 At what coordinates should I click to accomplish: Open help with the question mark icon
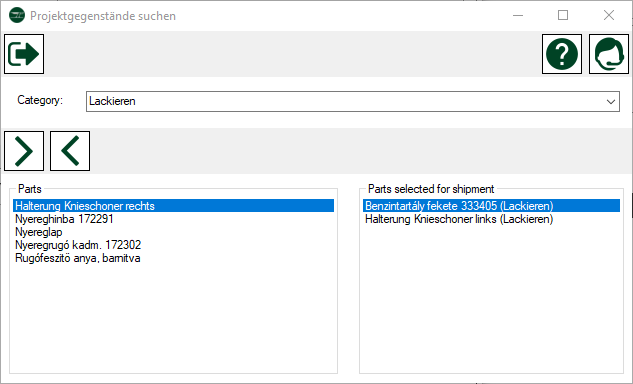click(562, 54)
